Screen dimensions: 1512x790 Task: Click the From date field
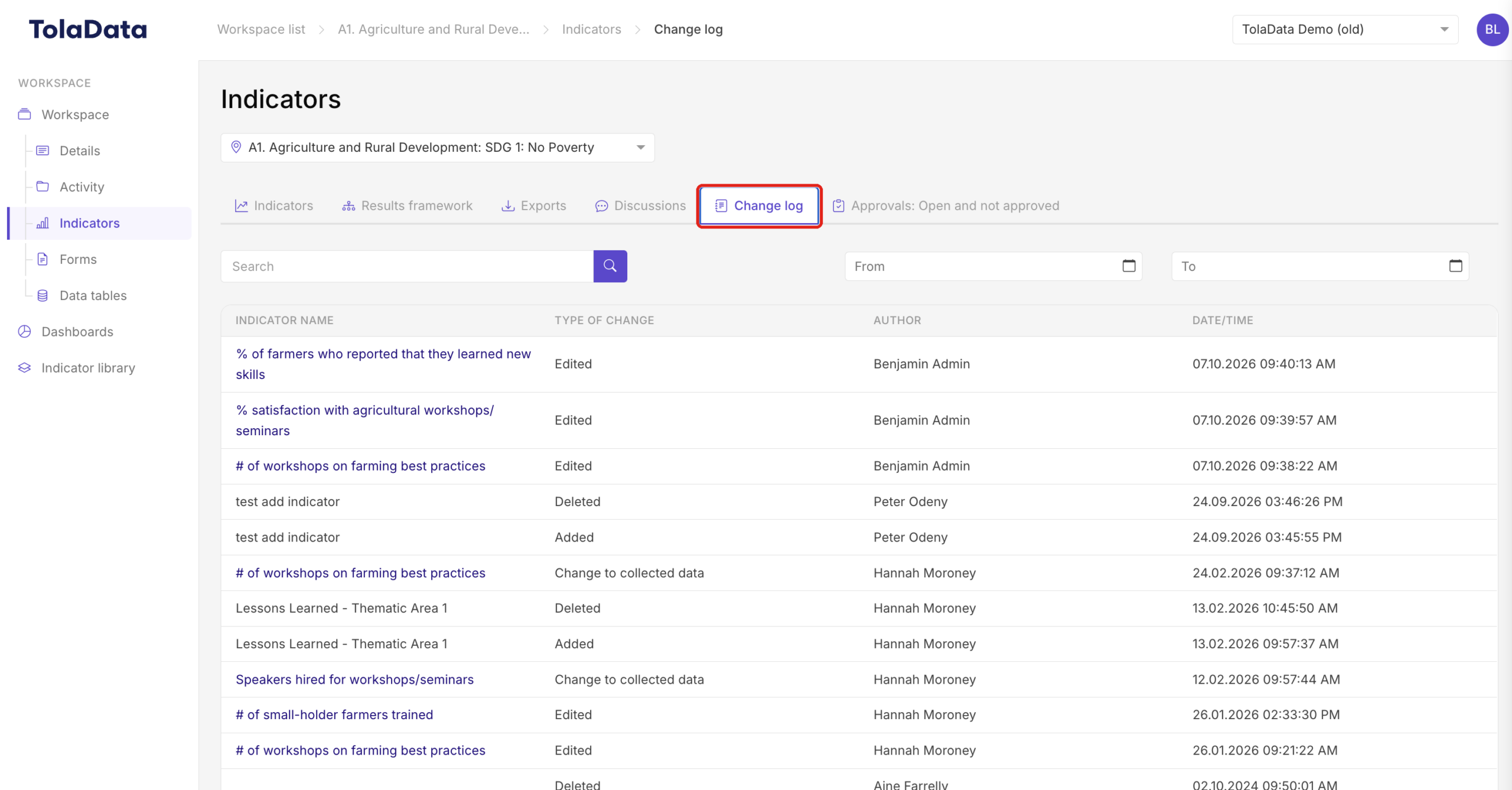pyautogui.click(x=993, y=266)
